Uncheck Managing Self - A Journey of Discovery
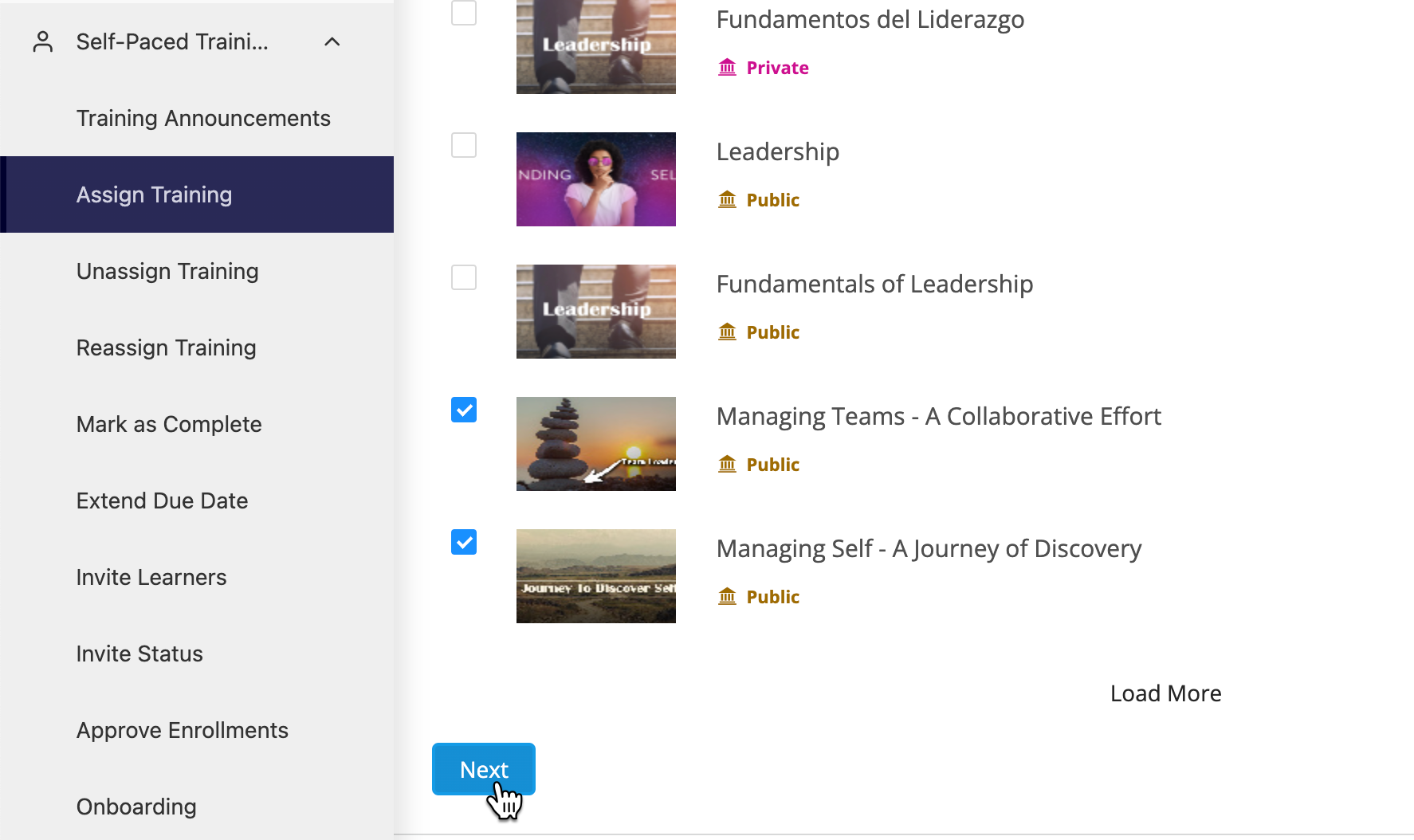The image size is (1414, 840). click(464, 542)
